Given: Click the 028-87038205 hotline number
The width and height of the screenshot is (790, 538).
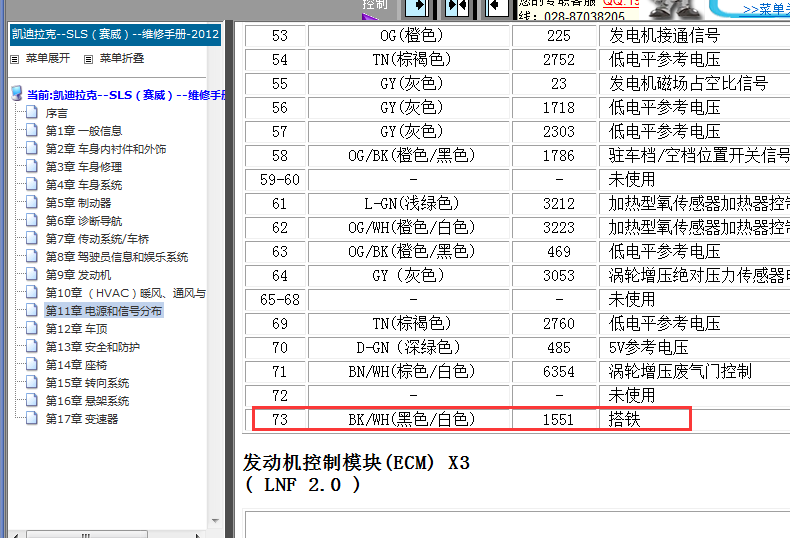Looking at the screenshot, I should (x=583, y=16).
